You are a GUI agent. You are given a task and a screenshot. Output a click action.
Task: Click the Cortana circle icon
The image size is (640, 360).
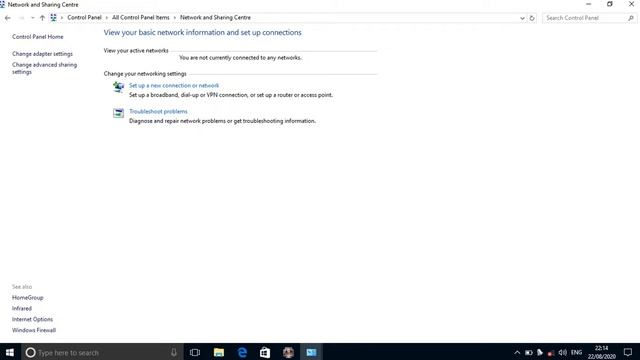coord(30,352)
